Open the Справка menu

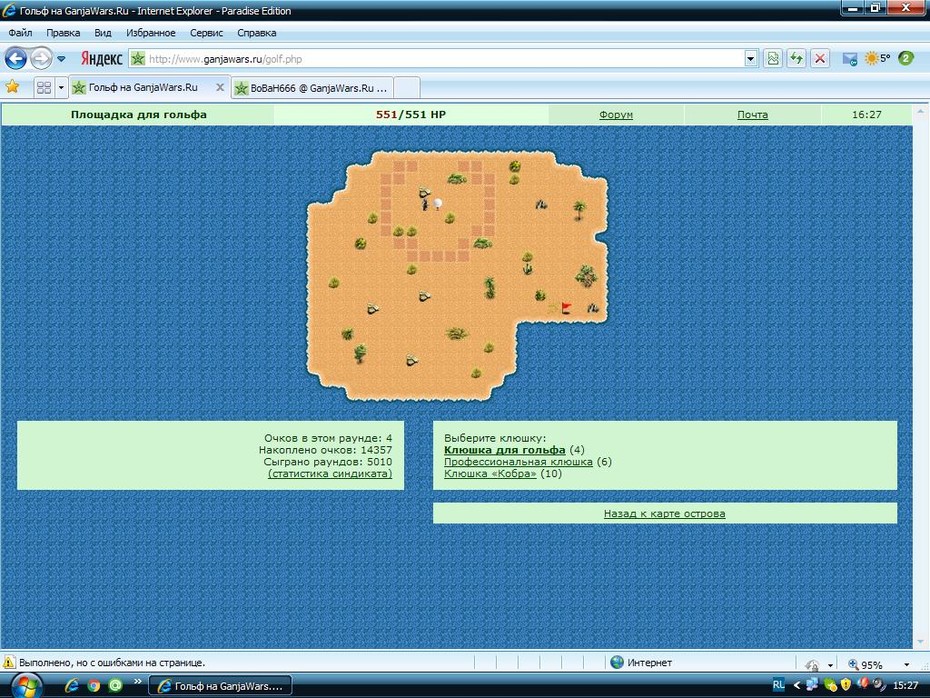[x=257, y=33]
